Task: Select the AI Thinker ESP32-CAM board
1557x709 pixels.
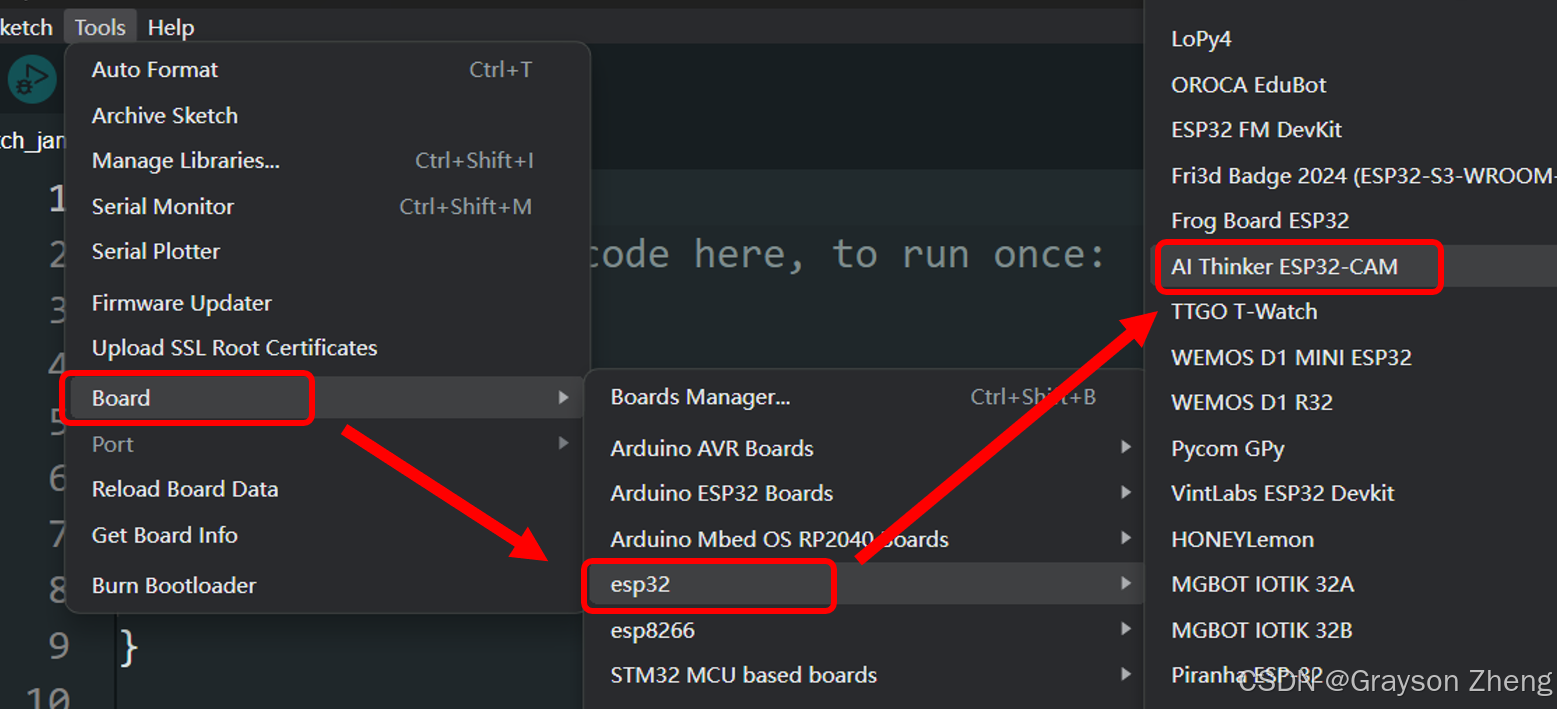Action: [x=1284, y=267]
